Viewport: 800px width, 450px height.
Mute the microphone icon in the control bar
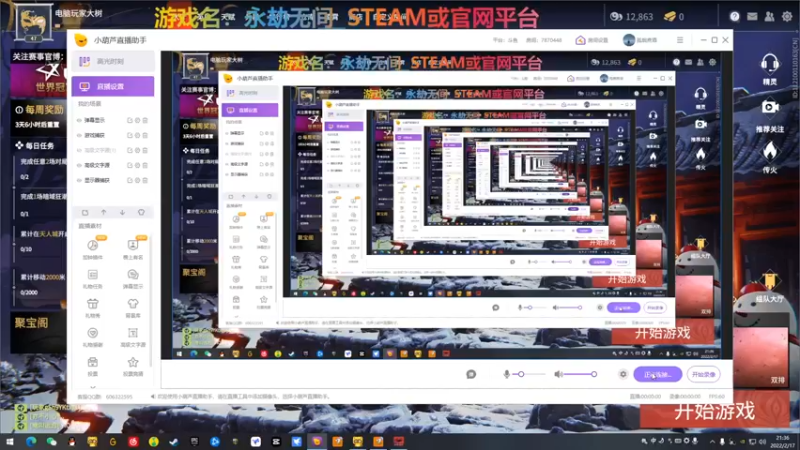click(x=507, y=374)
